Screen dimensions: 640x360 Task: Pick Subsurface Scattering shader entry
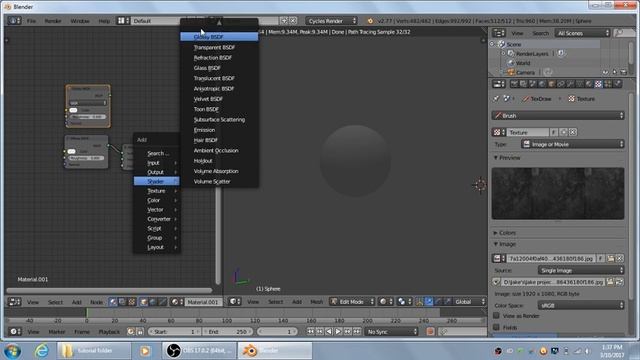[x=219, y=120]
